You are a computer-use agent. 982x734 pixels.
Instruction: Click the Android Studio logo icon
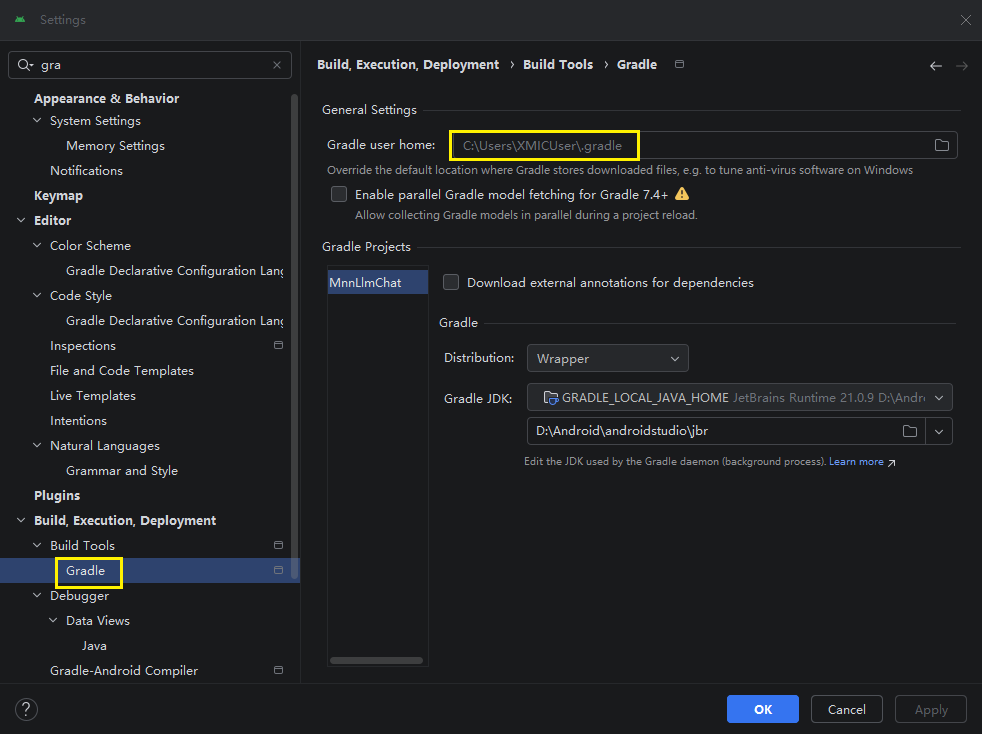20,19
